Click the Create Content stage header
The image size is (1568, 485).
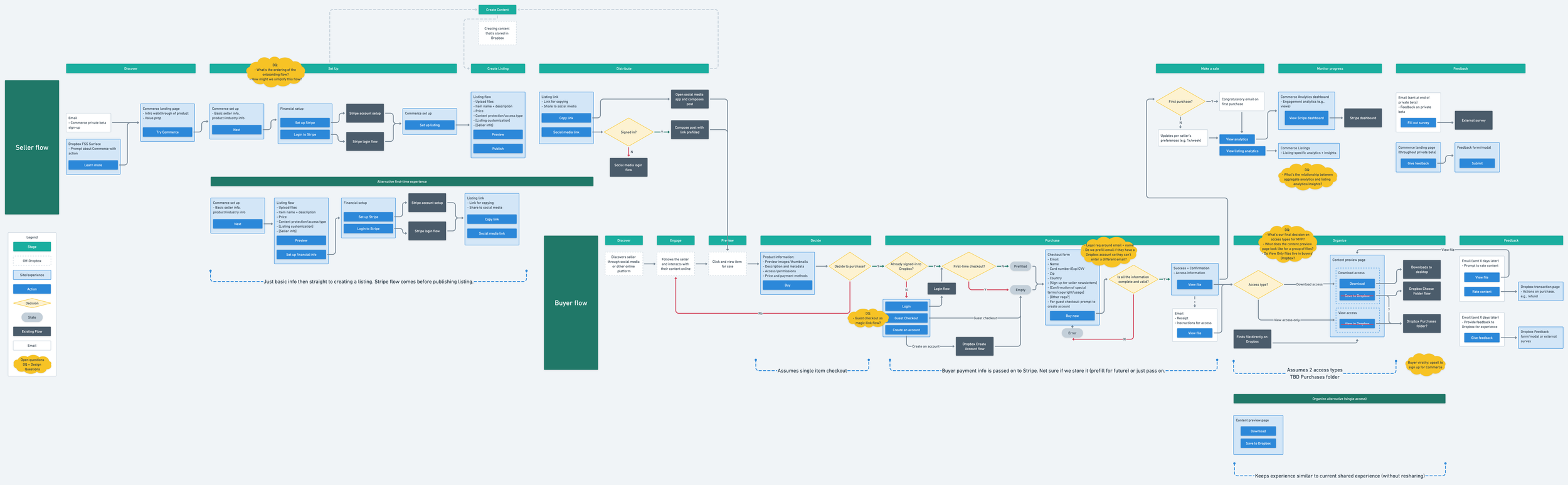pos(497,9)
